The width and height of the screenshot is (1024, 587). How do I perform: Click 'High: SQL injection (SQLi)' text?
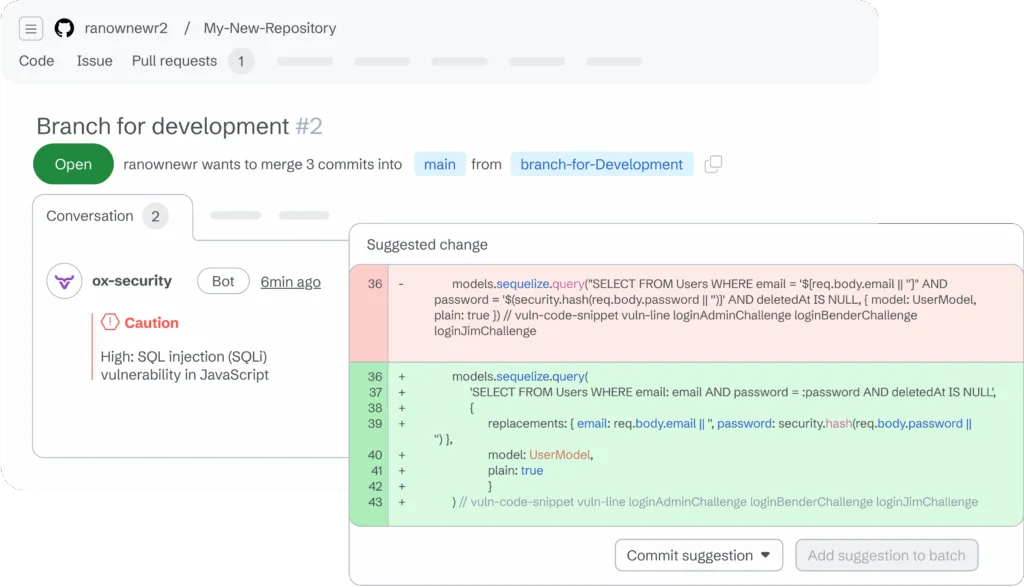pos(184,357)
